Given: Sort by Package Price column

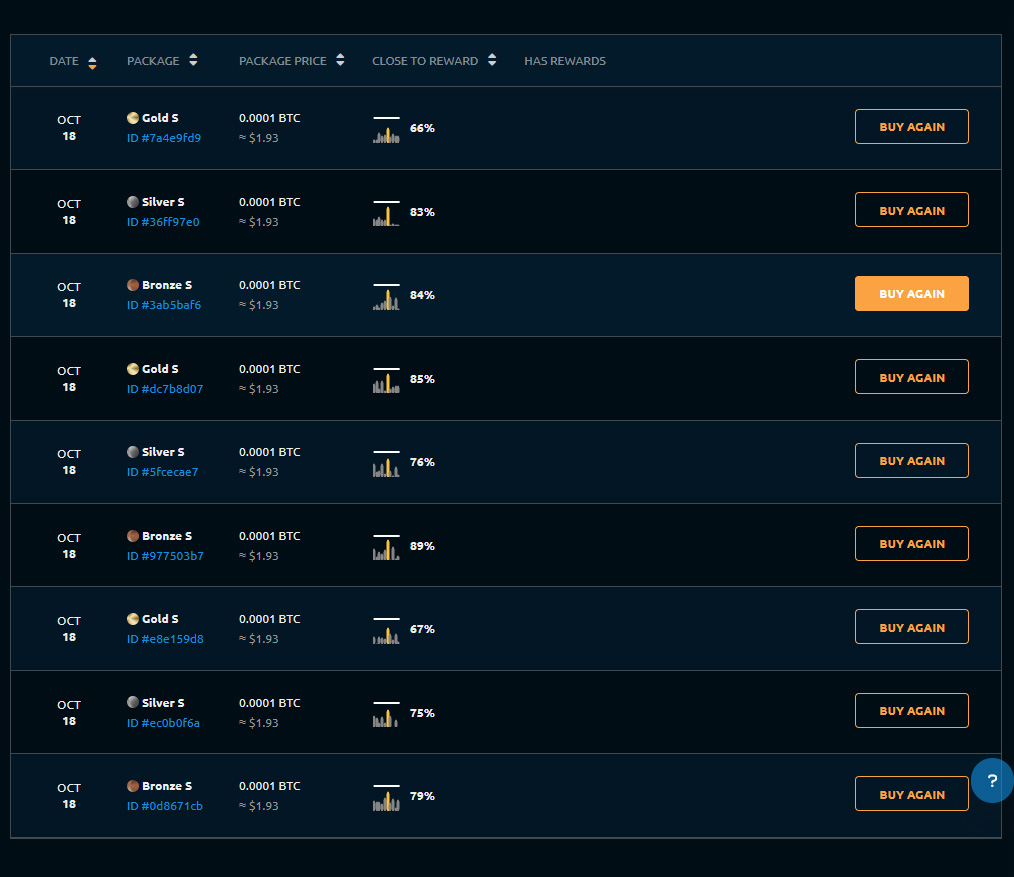Looking at the screenshot, I should pos(291,61).
